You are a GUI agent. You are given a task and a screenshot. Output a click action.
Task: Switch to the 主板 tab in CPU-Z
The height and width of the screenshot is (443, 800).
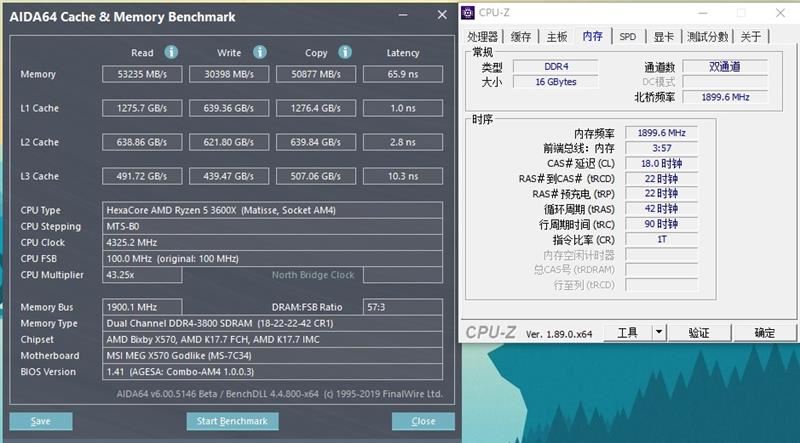point(557,37)
